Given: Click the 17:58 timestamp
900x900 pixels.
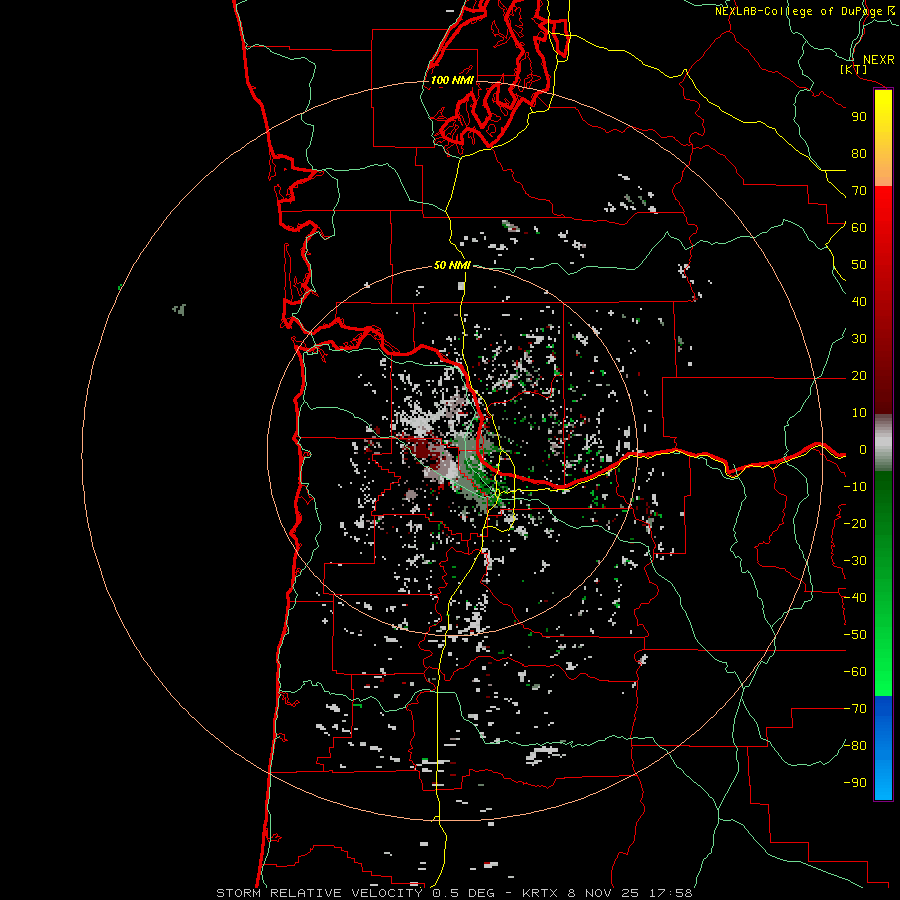Looking at the screenshot, I should 670,893.
